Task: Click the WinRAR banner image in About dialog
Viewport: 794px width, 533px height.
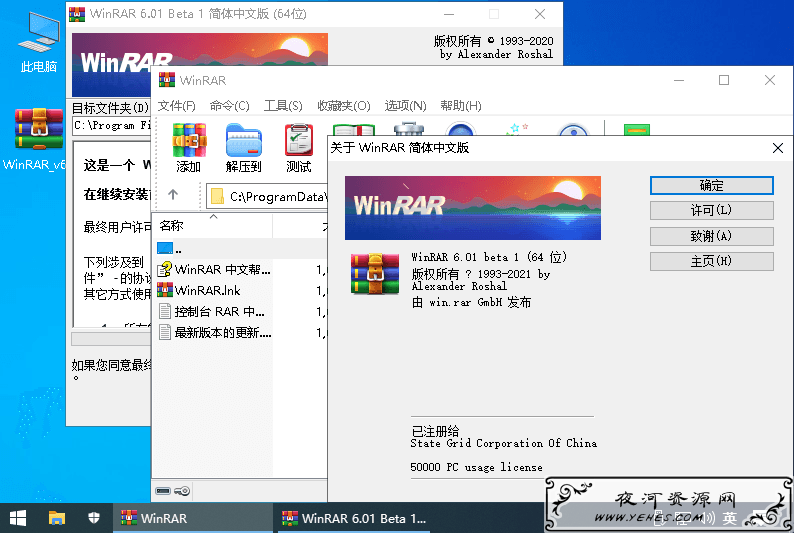Action: click(472, 208)
